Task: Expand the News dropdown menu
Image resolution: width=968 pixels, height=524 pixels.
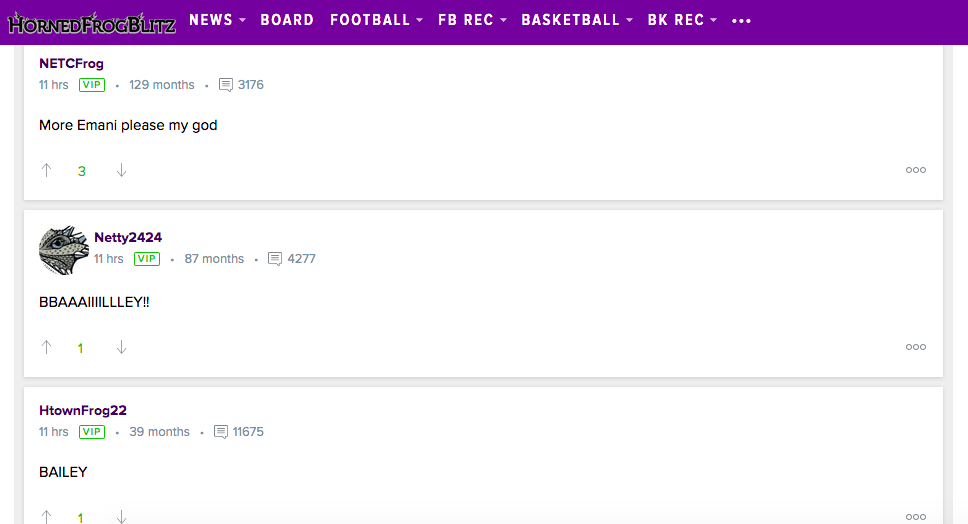Action: 217,20
